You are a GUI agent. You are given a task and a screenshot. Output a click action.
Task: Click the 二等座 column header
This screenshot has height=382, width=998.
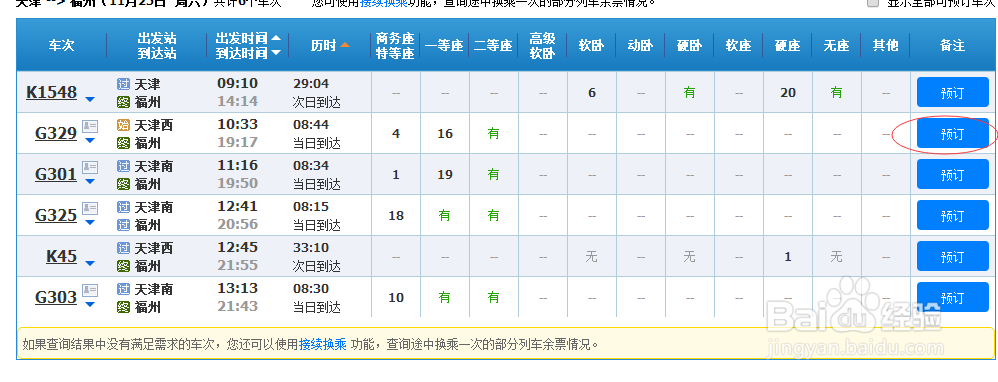pyautogui.click(x=493, y=45)
